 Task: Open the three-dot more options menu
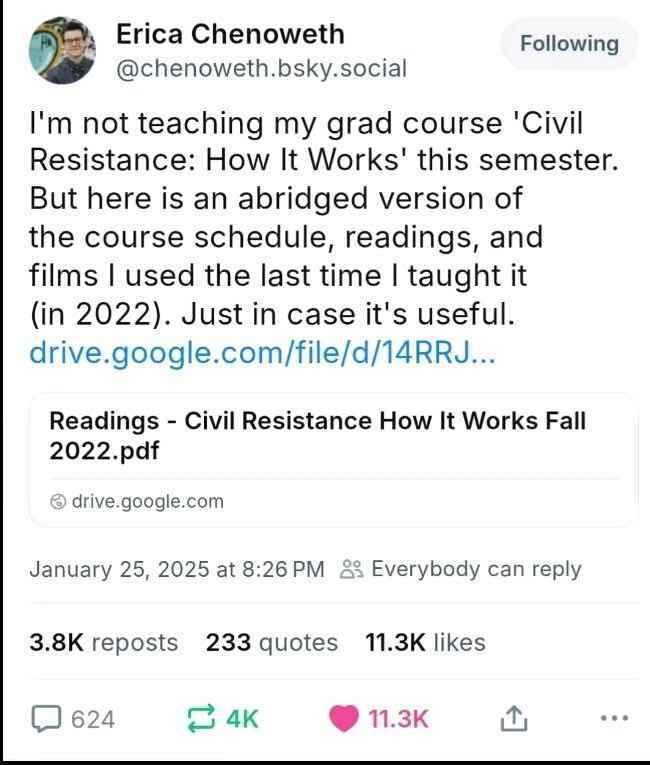pyautogui.click(x=615, y=718)
